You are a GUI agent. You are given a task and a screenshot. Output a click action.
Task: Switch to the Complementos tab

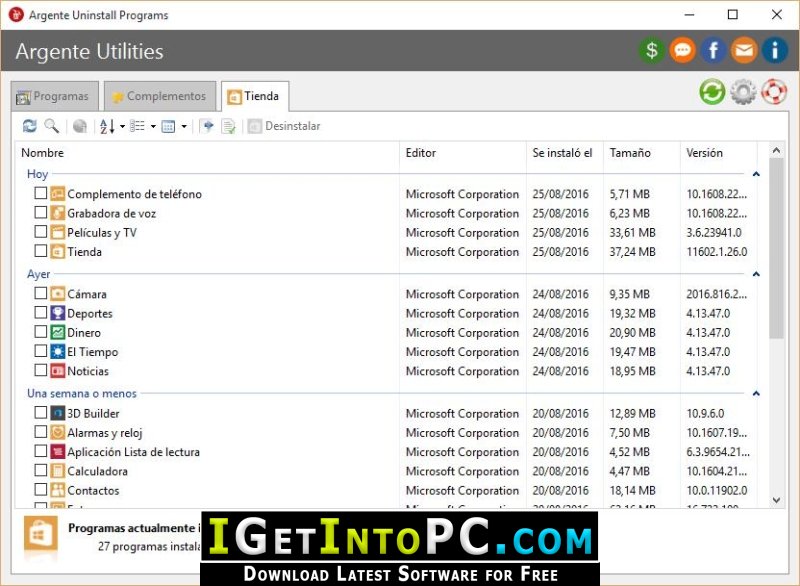point(160,96)
